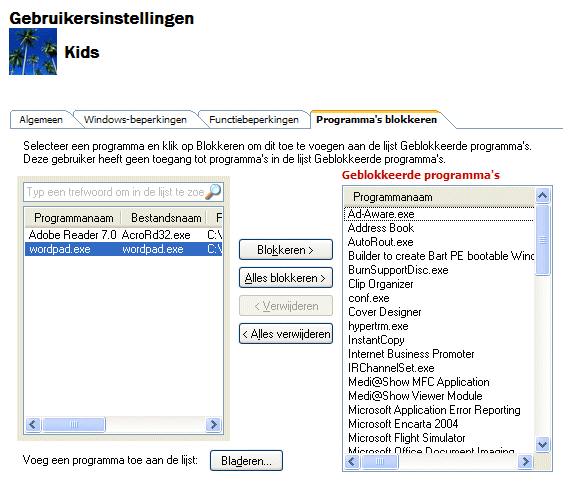Select Microsoft Flight Simulator entry

pos(439,438)
